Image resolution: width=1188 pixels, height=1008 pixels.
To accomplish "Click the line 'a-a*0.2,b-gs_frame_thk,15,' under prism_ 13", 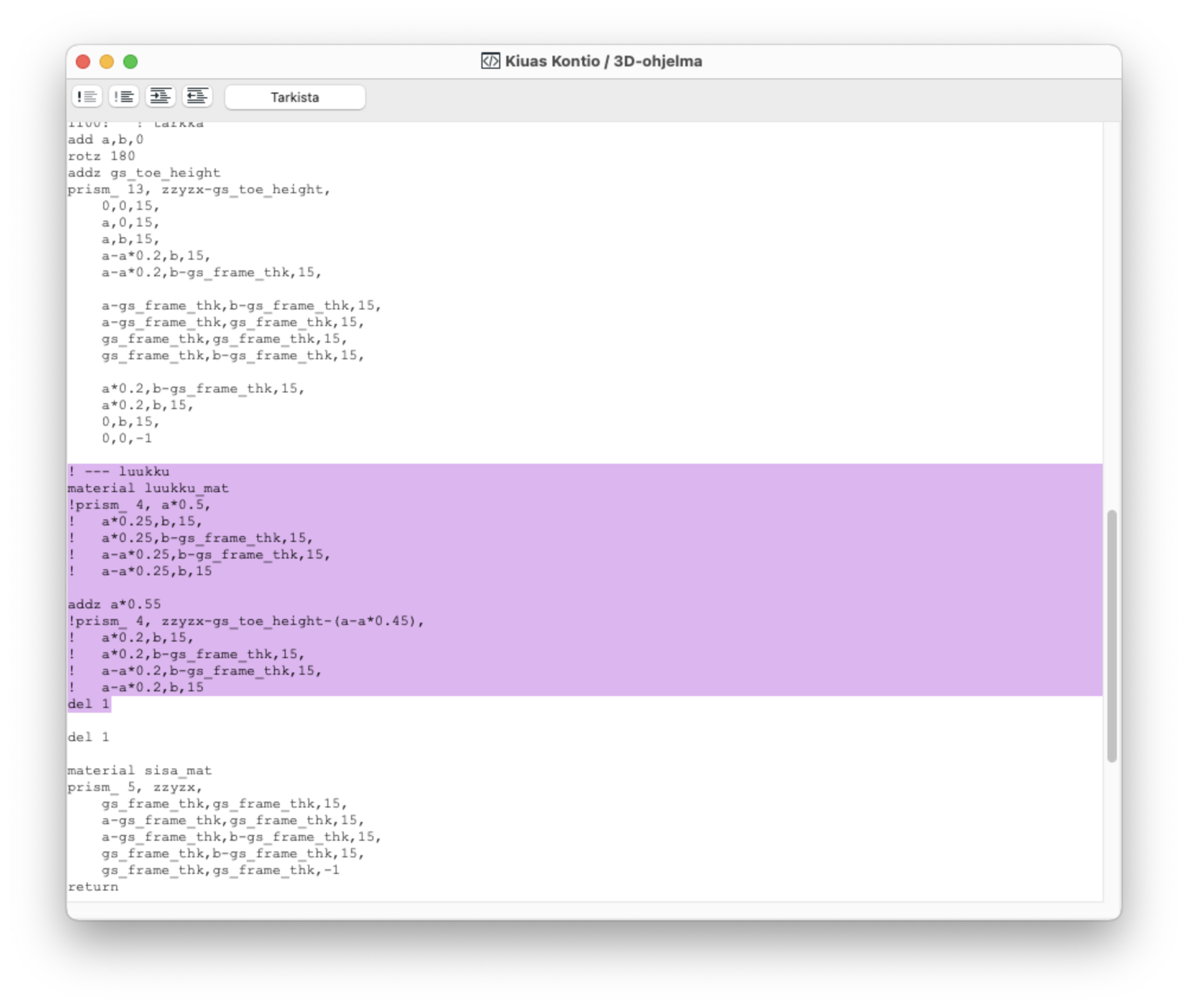I will (212, 272).
